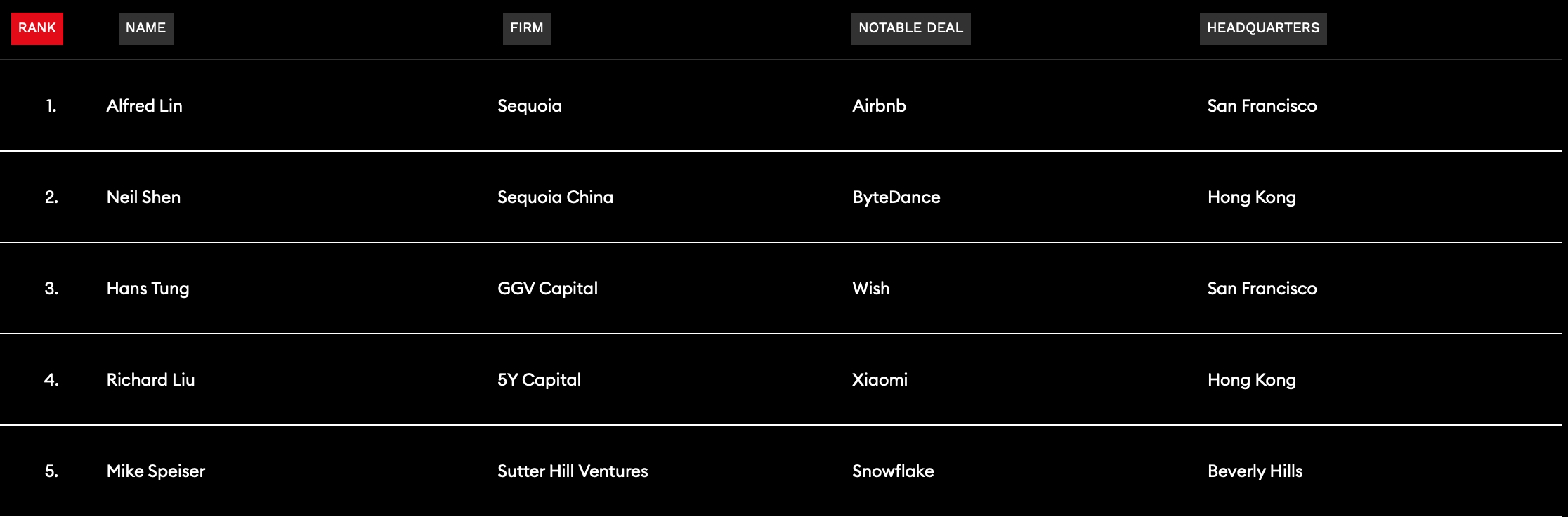This screenshot has width=1568, height=517.
Task: Sort table by FIRM header
Action: (x=527, y=28)
